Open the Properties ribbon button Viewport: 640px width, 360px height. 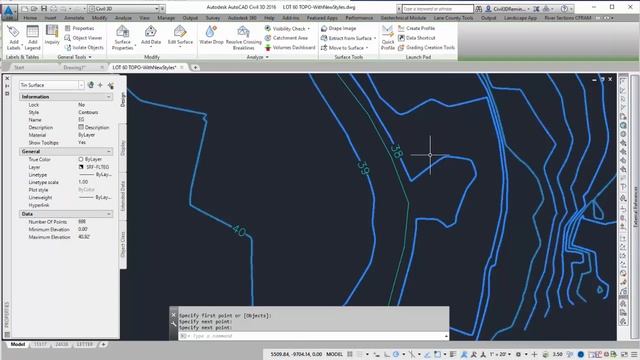[79, 28]
